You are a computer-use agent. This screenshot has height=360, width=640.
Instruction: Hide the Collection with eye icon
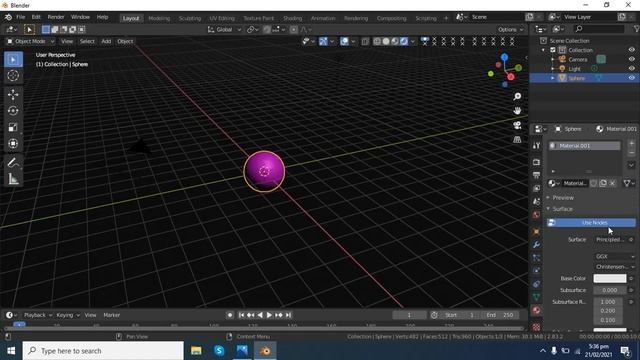(631, 50)
